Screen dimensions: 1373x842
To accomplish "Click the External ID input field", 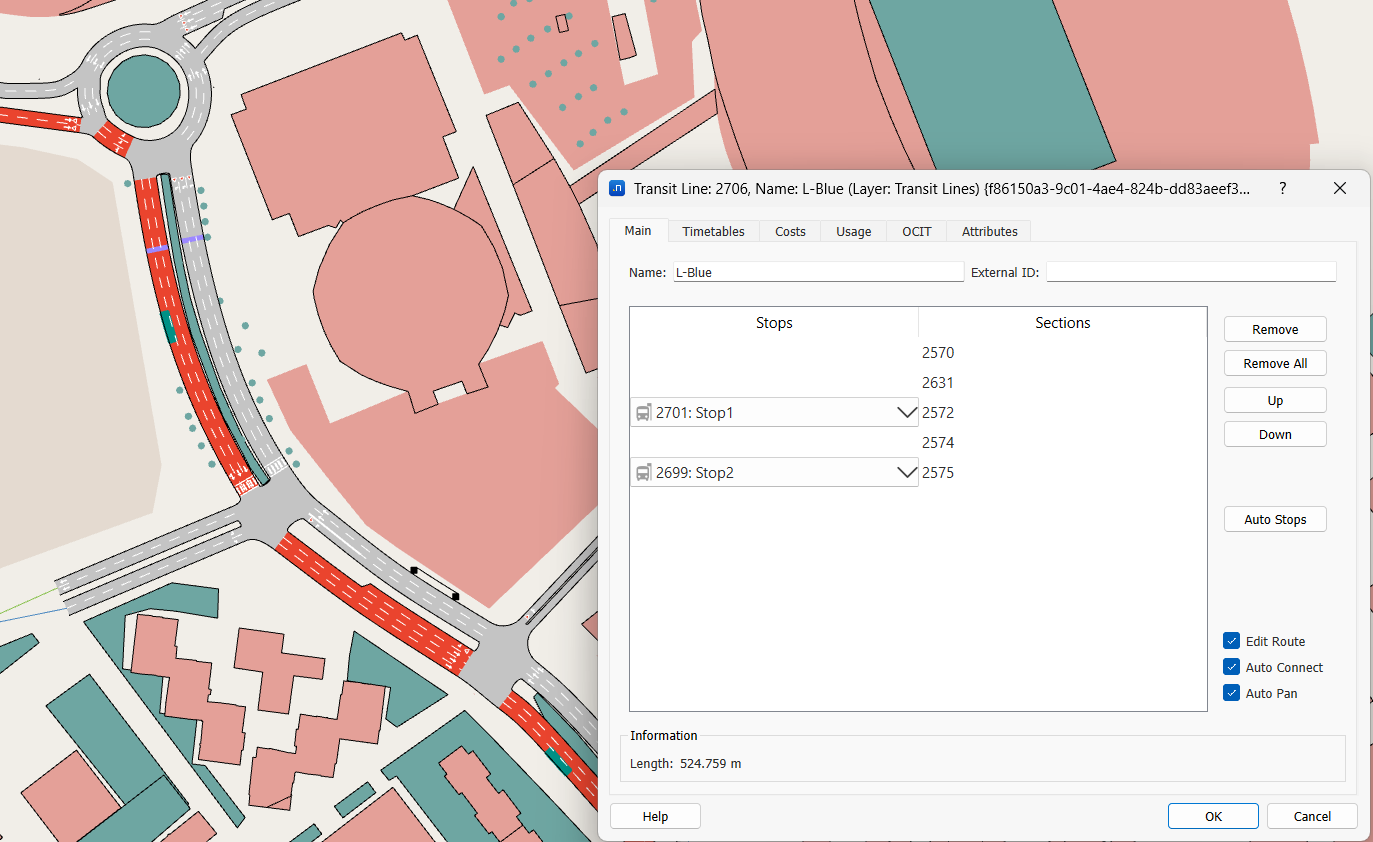I will click(1190, 272).
